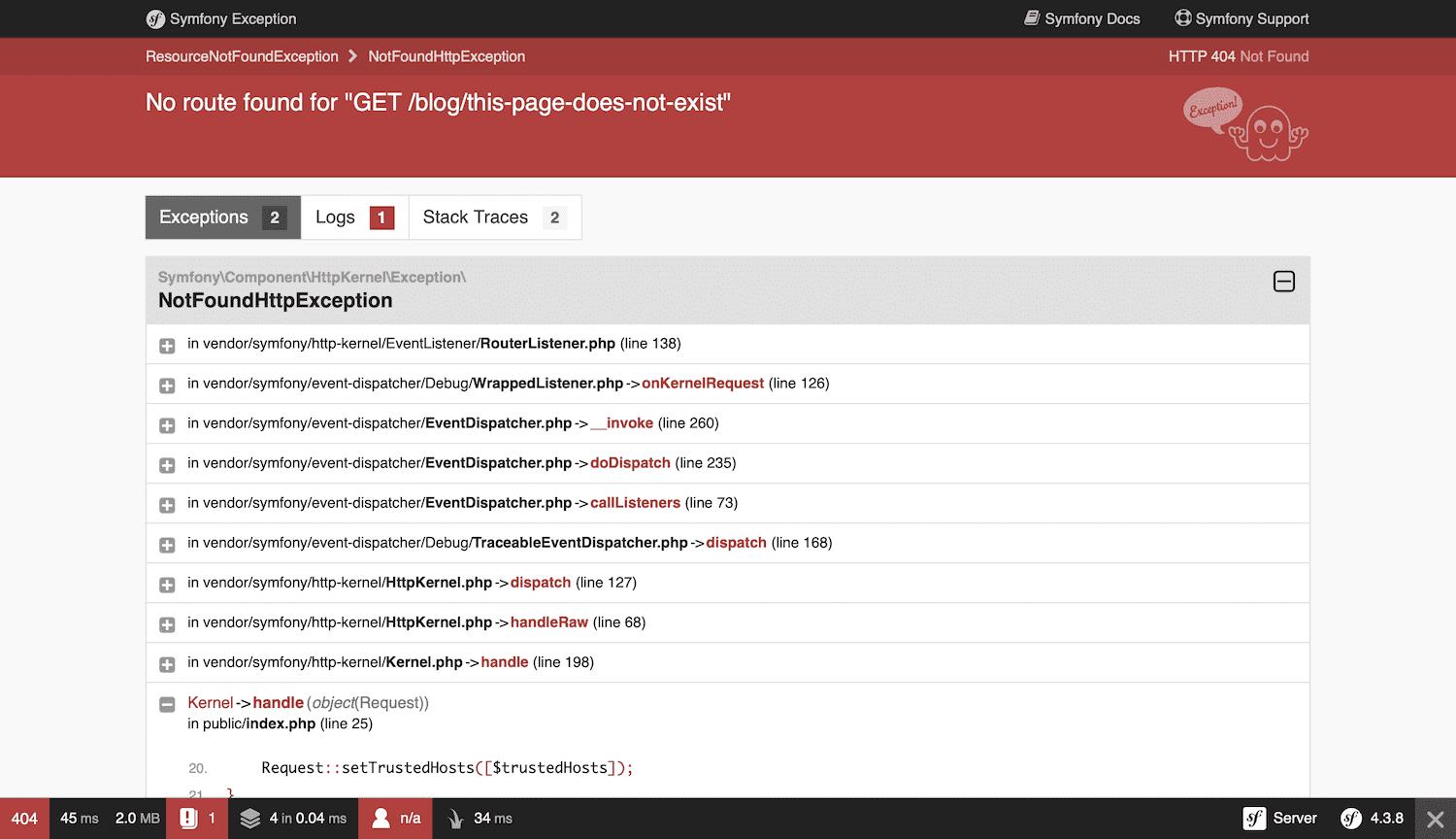
Task: Collapse the public/index.php line 25 trace
Action: 167,704
